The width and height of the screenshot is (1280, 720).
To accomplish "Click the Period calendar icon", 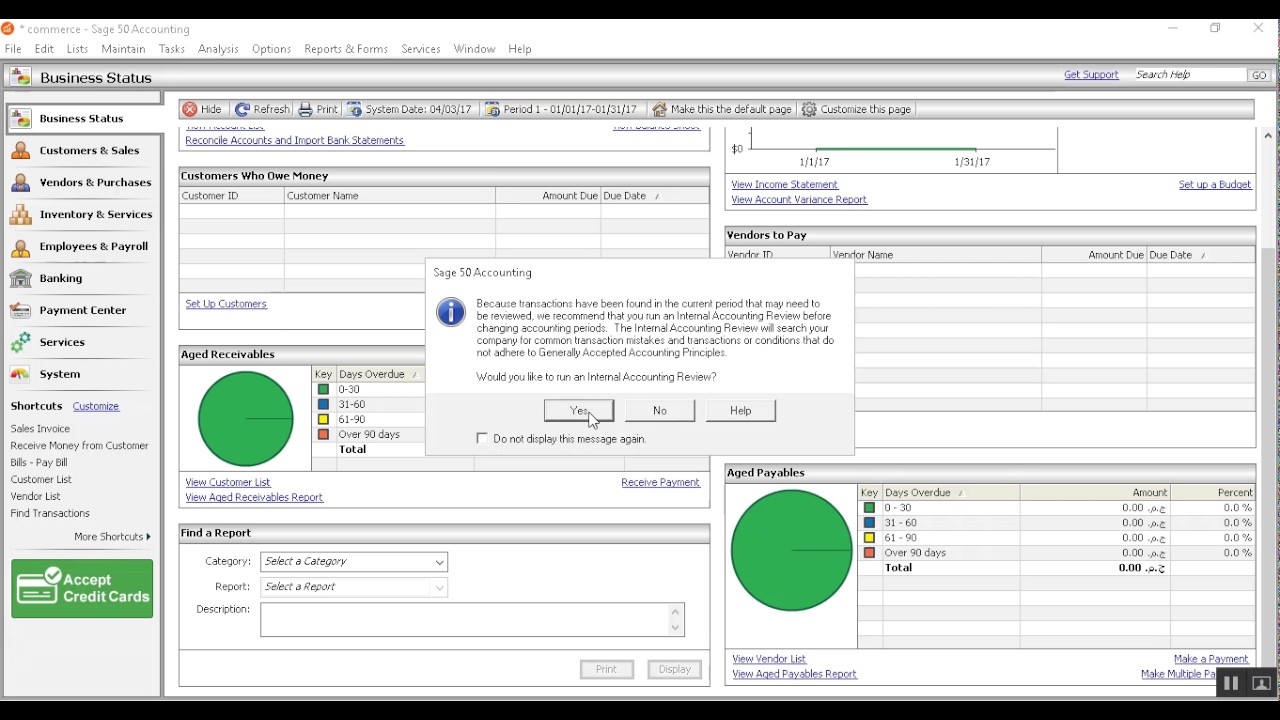I will point(493,109).
